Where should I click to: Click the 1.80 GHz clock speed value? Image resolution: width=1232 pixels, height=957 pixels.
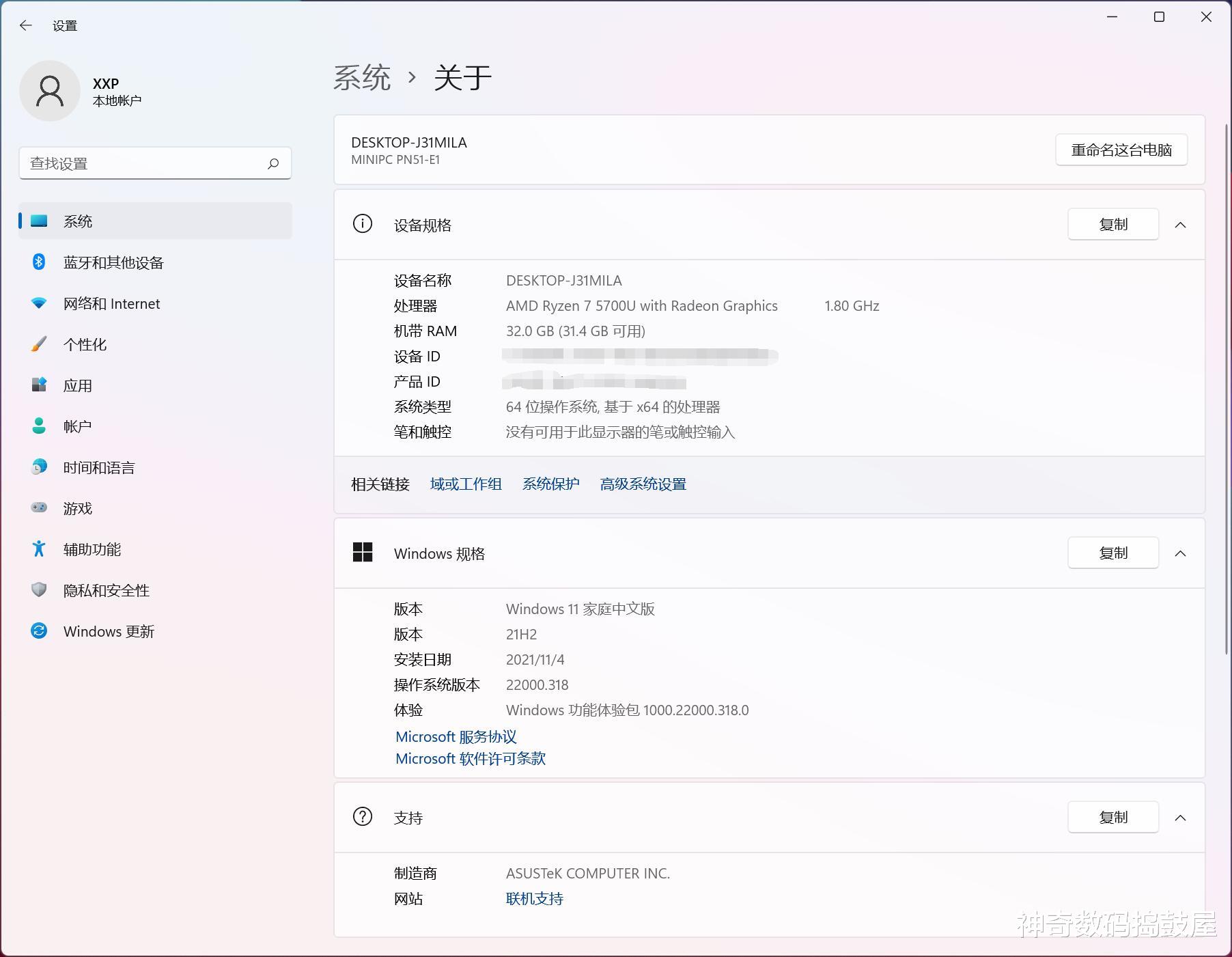point(852,305)
